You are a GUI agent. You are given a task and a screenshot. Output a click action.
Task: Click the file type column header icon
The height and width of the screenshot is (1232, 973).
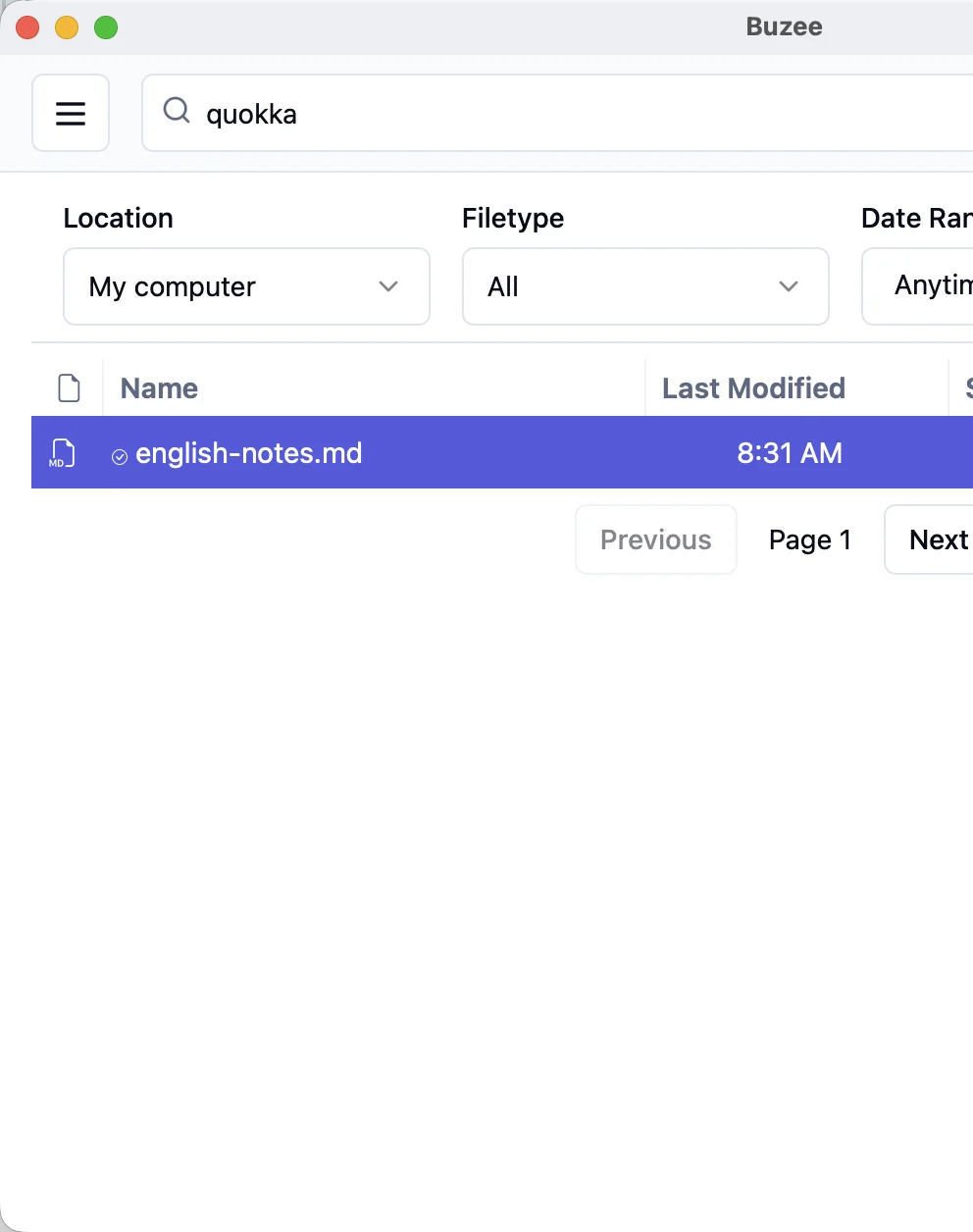(69, 388)
